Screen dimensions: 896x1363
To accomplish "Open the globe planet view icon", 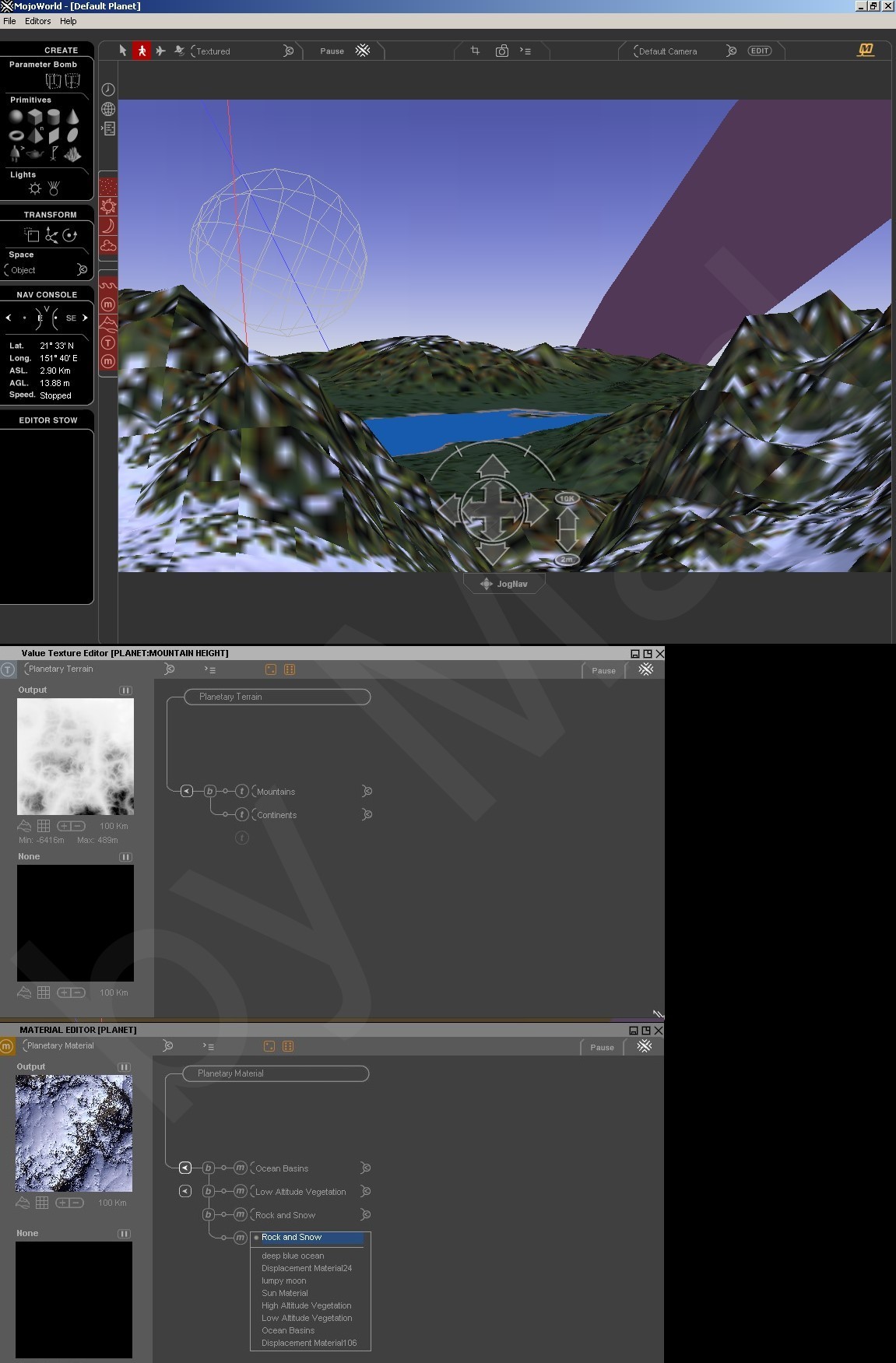I will (108, 109).
